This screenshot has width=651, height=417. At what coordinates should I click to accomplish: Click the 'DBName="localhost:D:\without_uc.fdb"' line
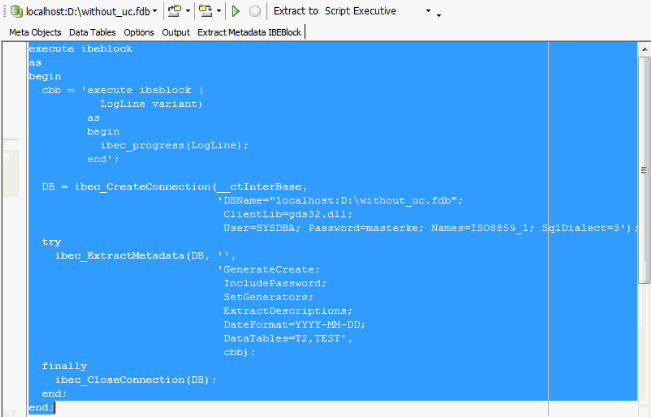[340, 201]
